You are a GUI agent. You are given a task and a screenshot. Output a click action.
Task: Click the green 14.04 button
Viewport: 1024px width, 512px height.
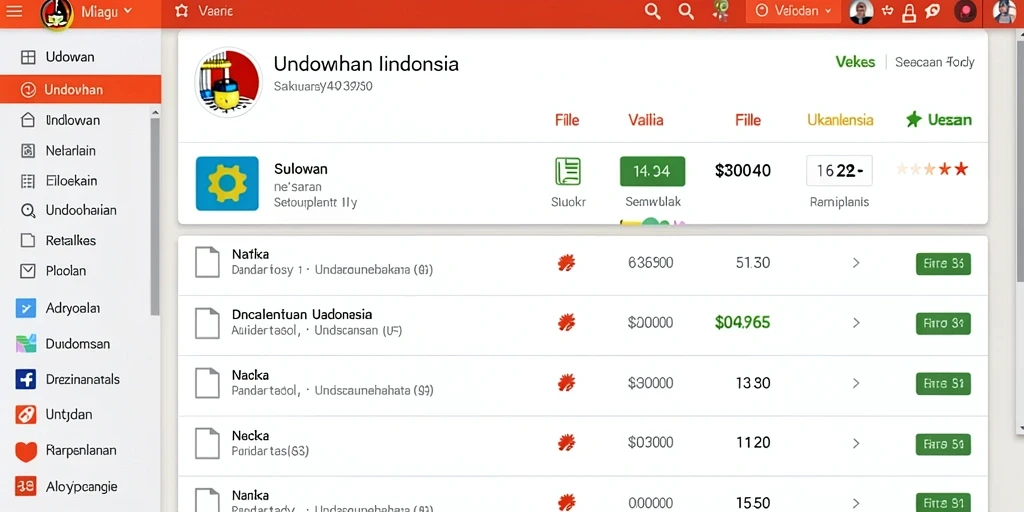pos(652,171)
